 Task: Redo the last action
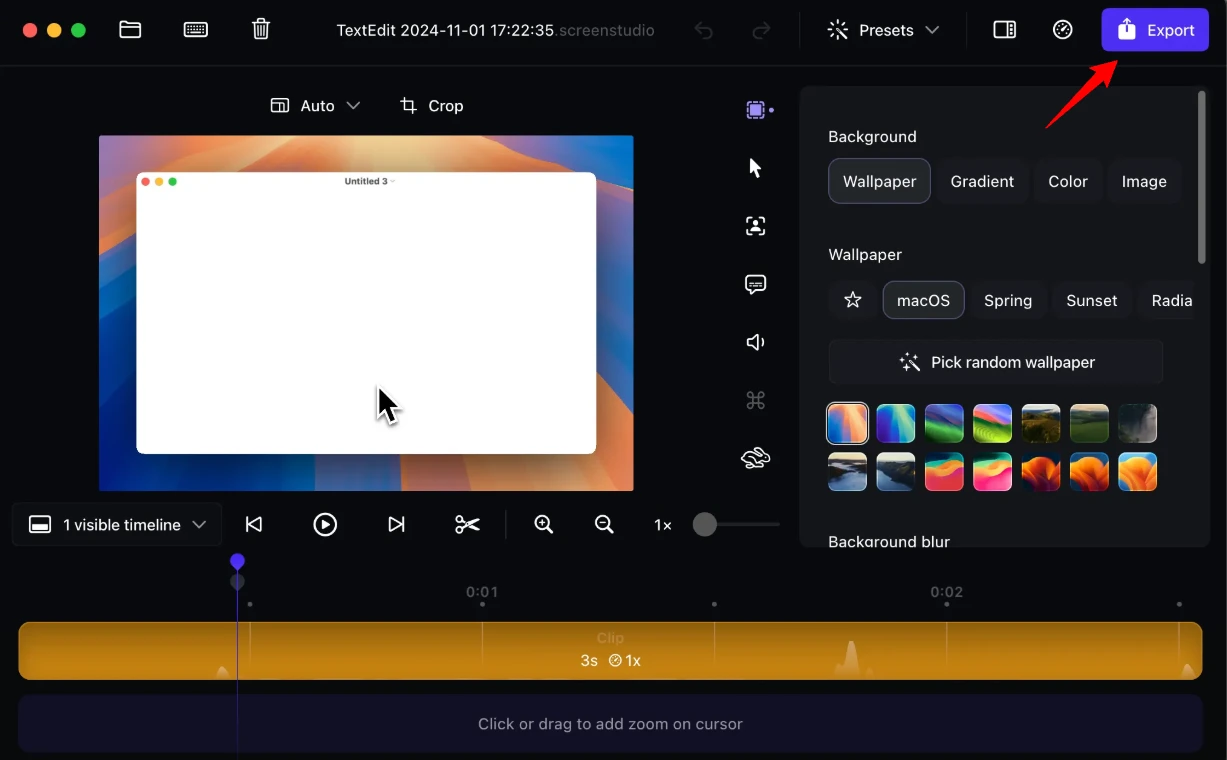pyautogui.click(x=761, y=31)
